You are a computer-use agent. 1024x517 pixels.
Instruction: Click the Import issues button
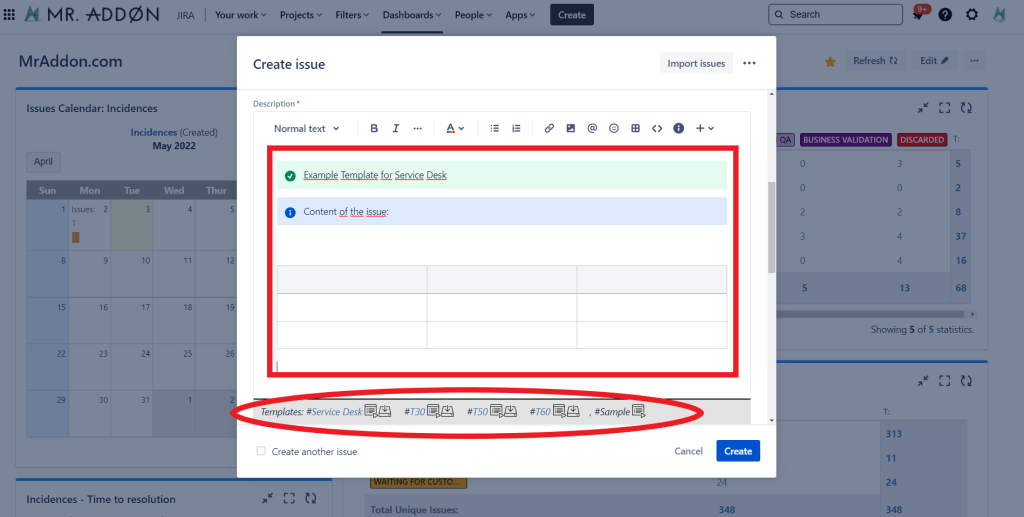point(696,64)
